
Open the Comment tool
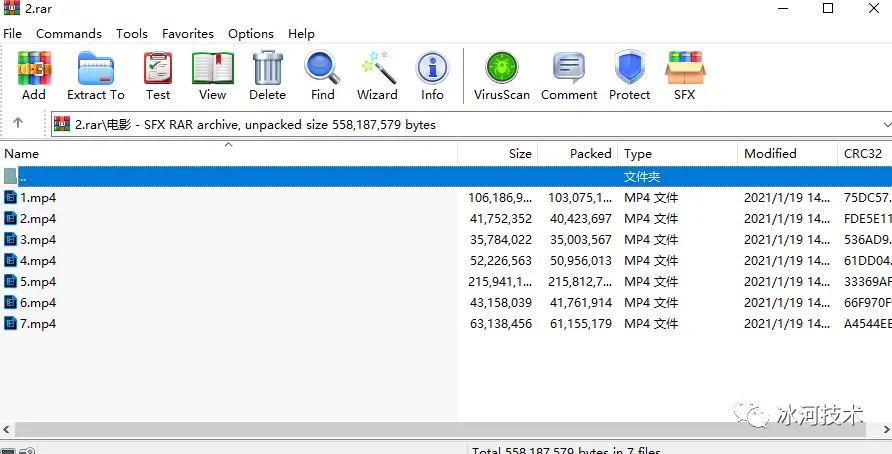pos(569,69)
